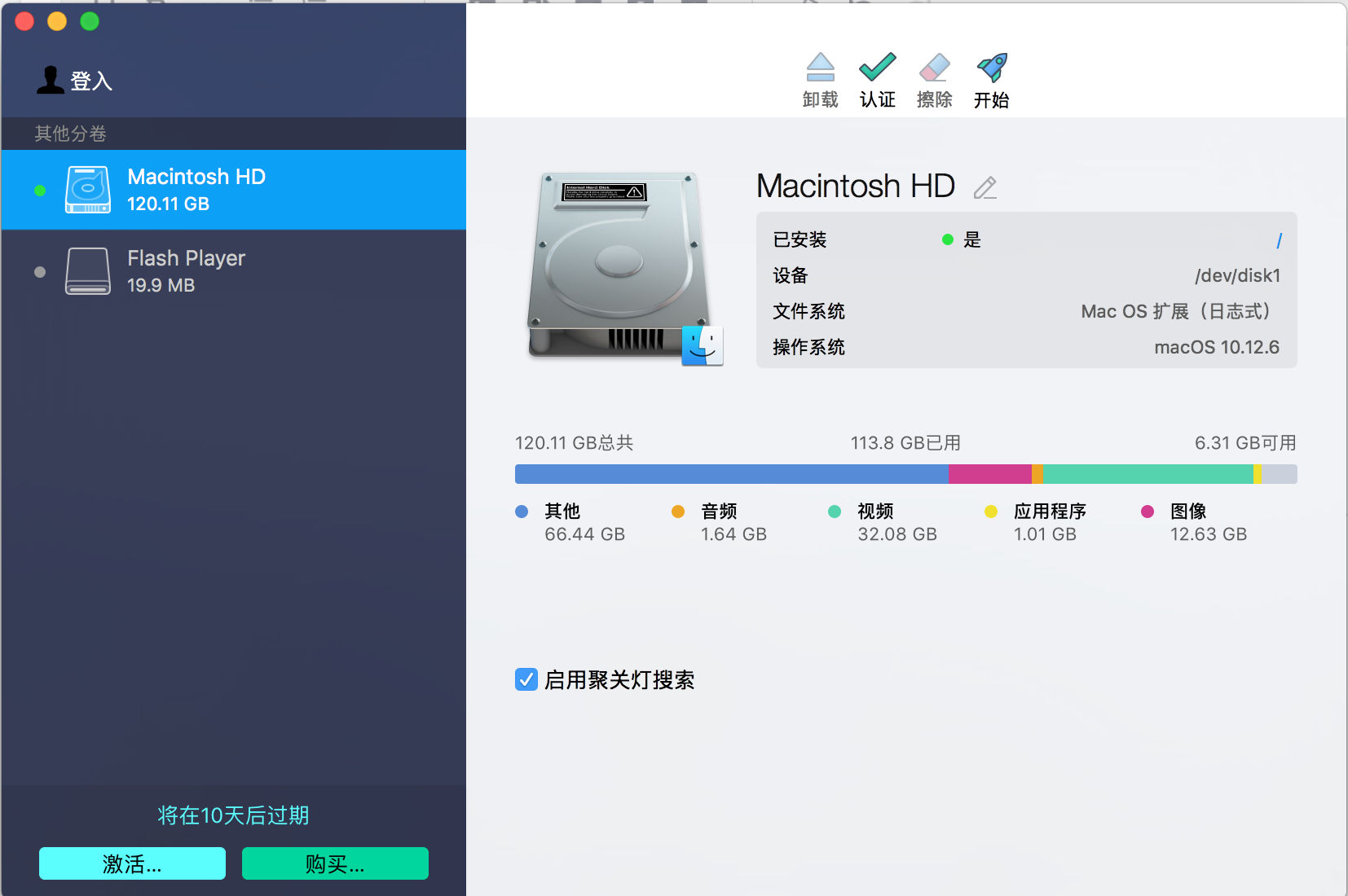Click the 操作系统 label

[x=808, y=347]
